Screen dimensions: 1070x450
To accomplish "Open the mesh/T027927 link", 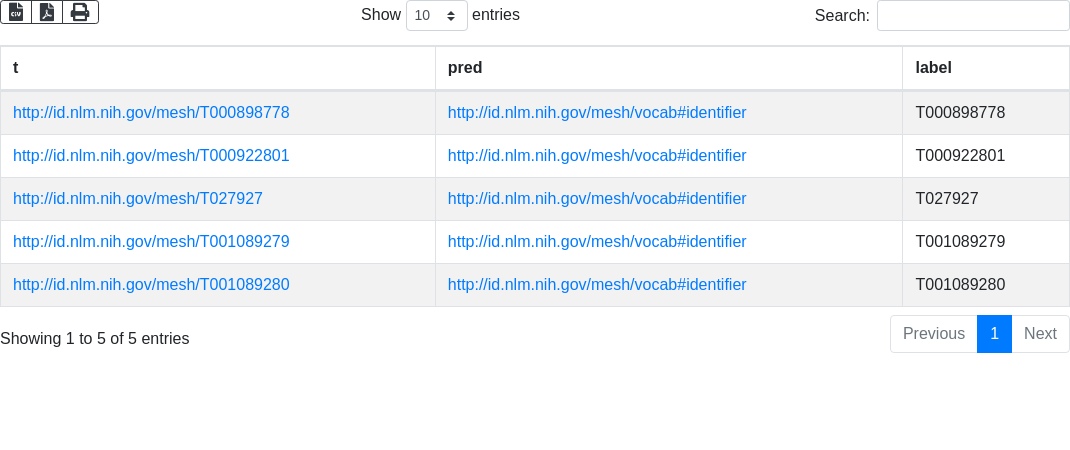I will 138,199.
